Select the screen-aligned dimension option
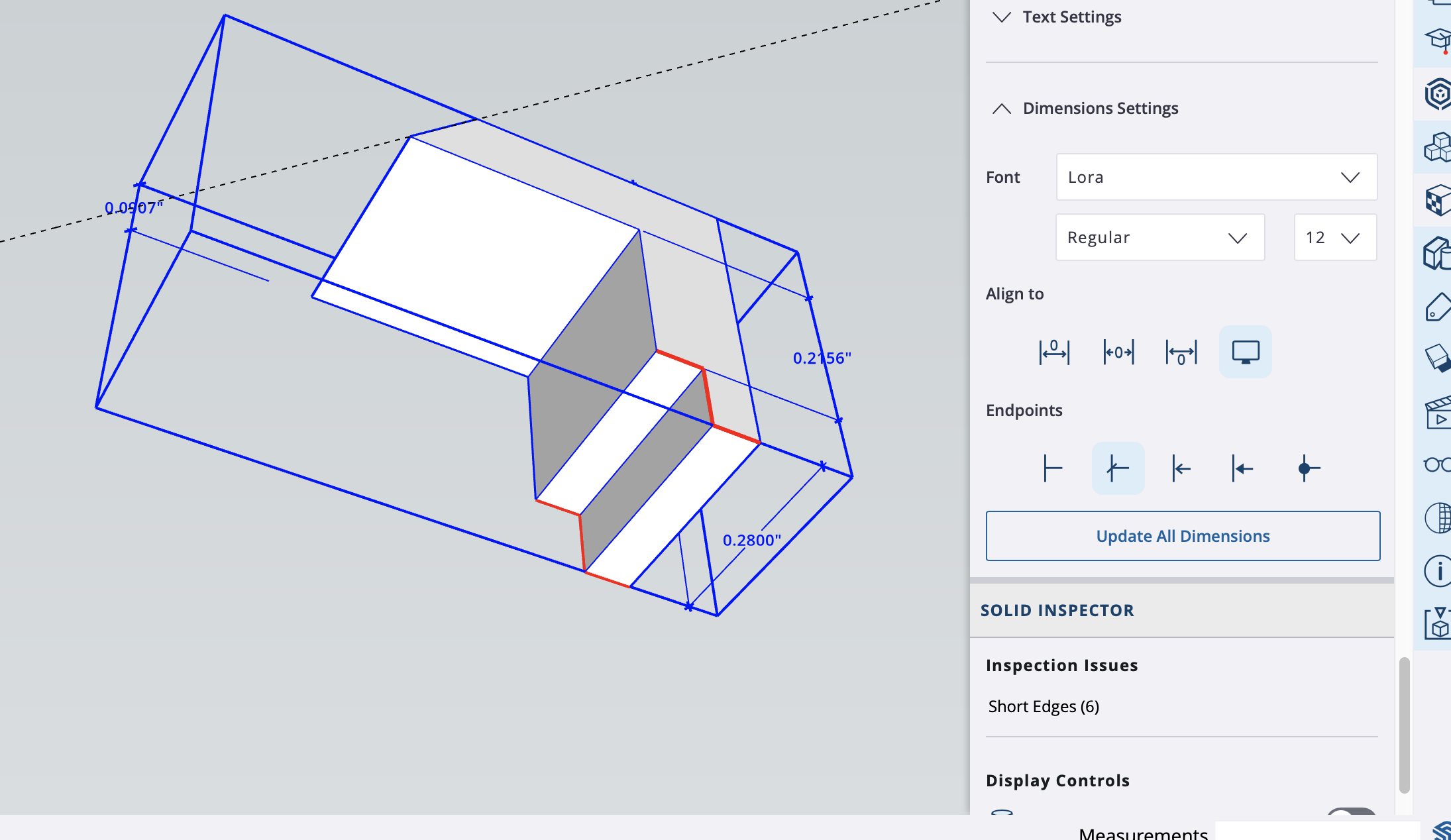The width and height of the screenshot is (1451, 840). pos(1245,352)
